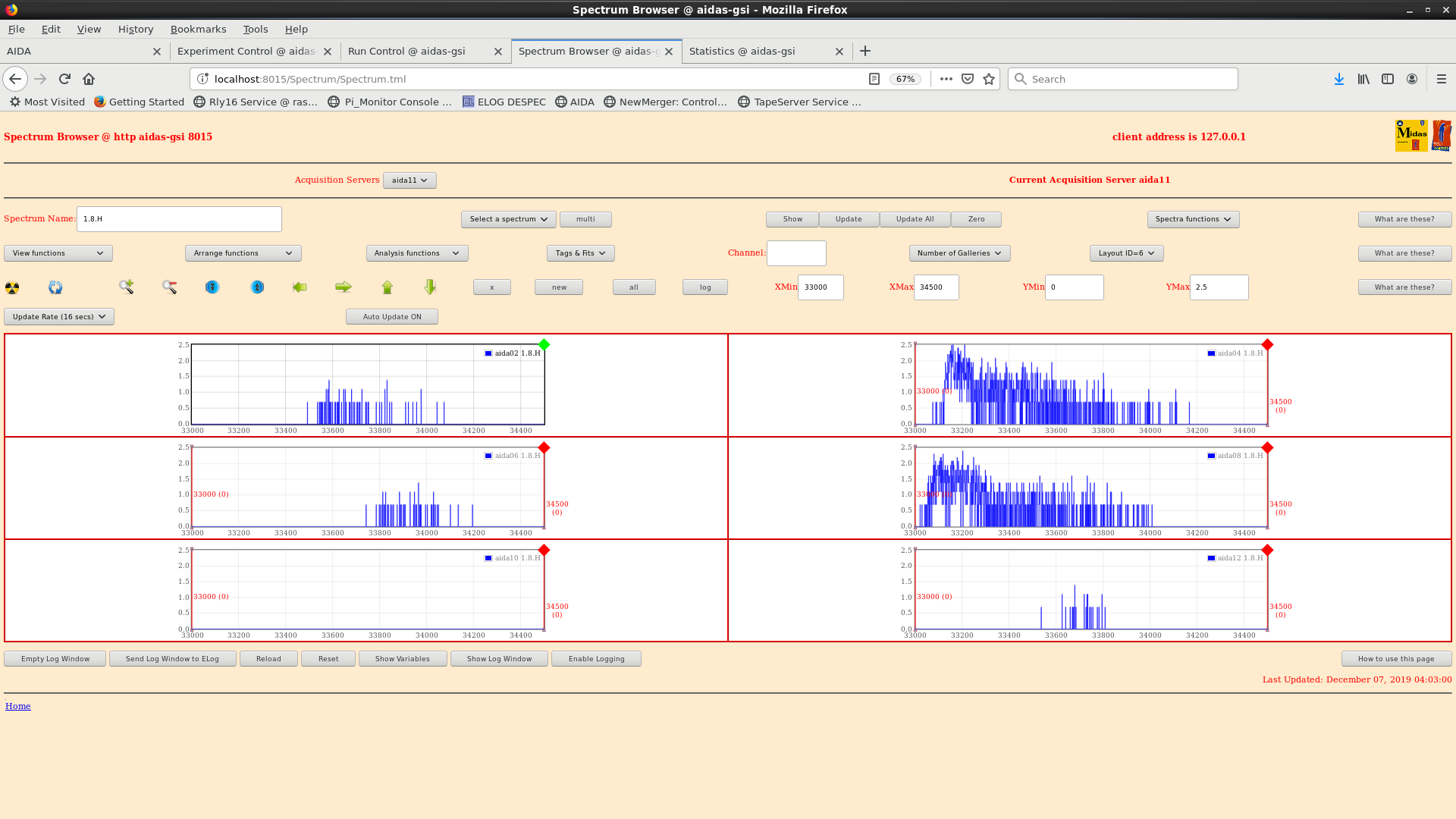Open Firefox hamburger menu

[1442, 79]
